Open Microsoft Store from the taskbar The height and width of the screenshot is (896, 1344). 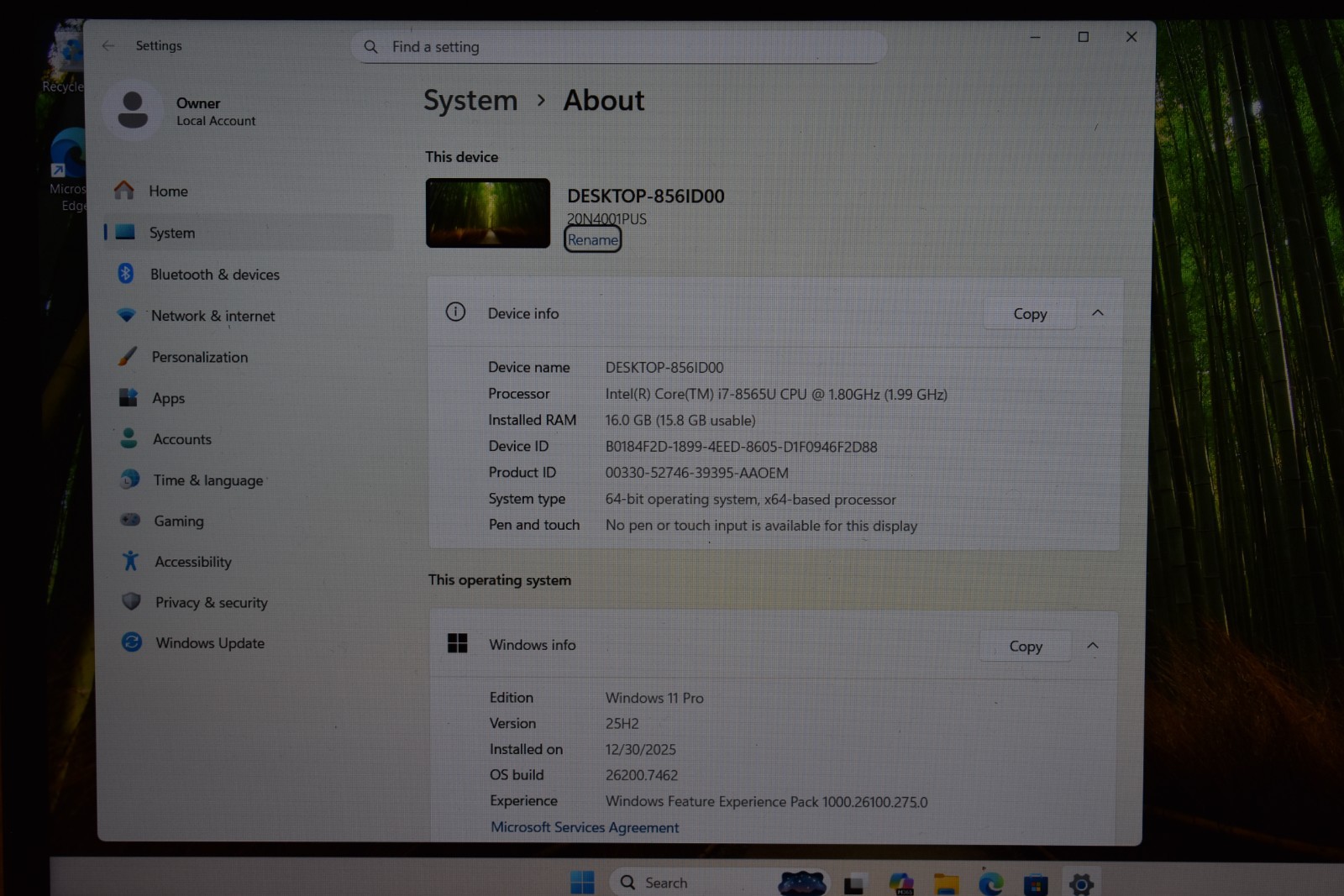[1036, 884]
